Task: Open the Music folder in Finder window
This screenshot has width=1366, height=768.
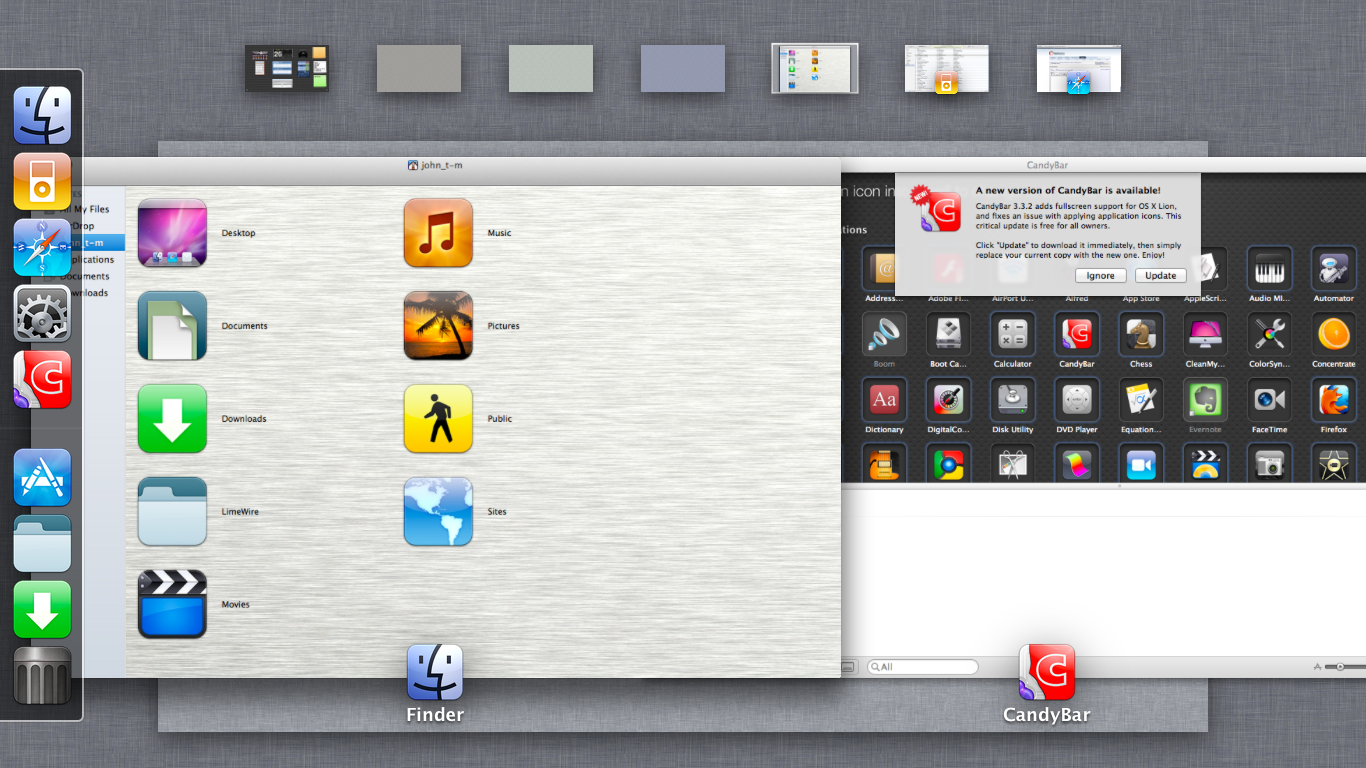Action: pyautogui.click(x=438, y=233)
